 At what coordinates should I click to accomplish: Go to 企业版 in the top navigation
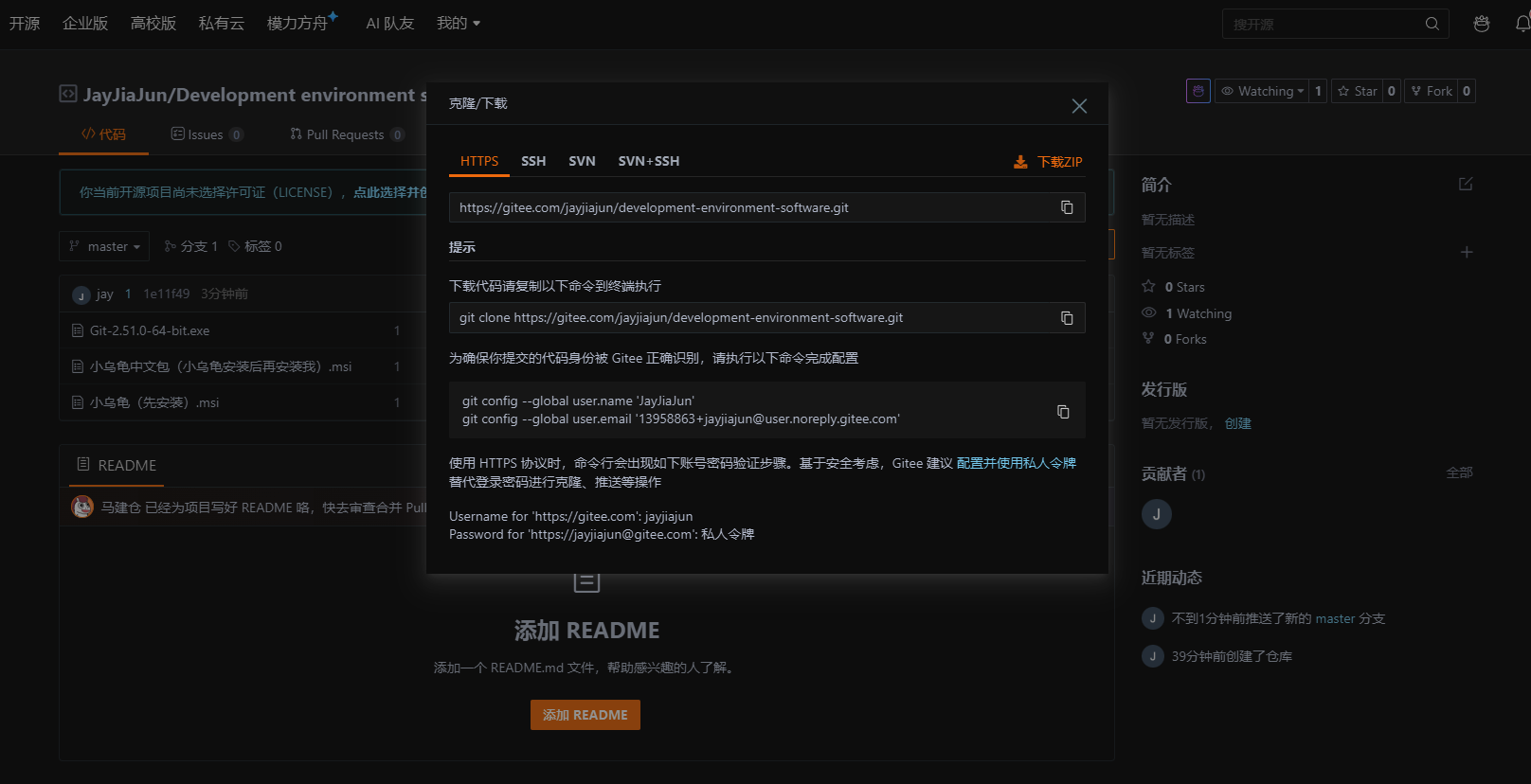pos(85,23)
